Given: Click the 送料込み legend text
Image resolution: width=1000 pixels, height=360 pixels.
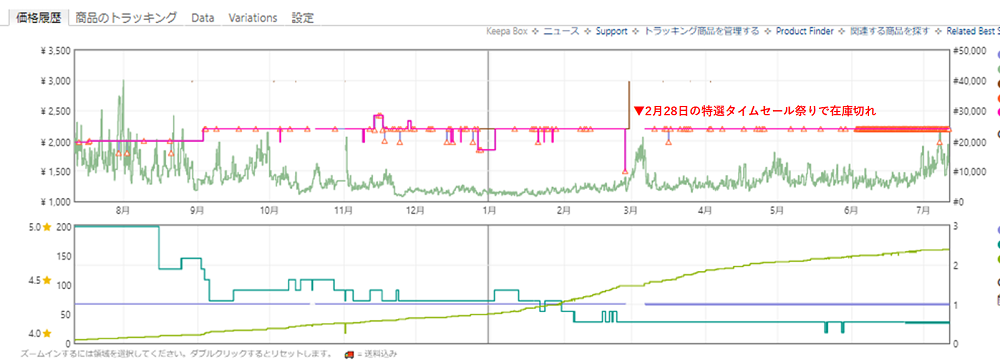Looking at the screenshot, I should [381, 354].
